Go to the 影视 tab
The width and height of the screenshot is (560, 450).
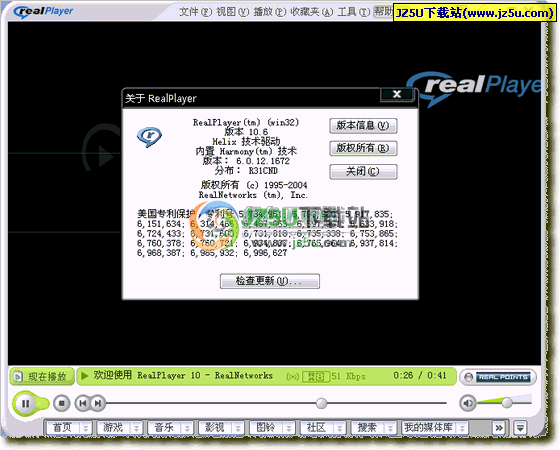215,427
